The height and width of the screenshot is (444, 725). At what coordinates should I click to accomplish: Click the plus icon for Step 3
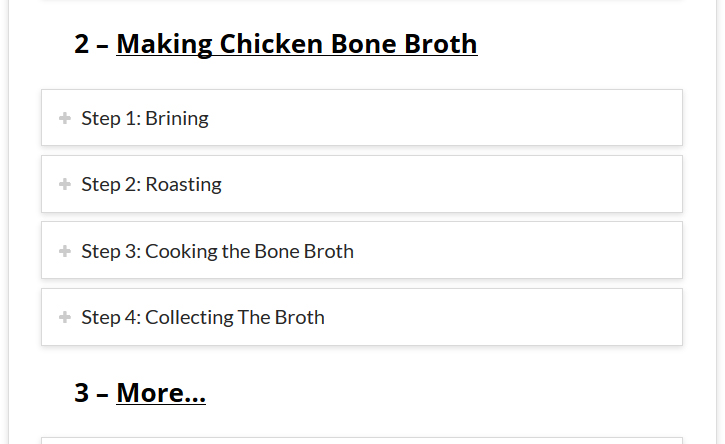[65, 251]
